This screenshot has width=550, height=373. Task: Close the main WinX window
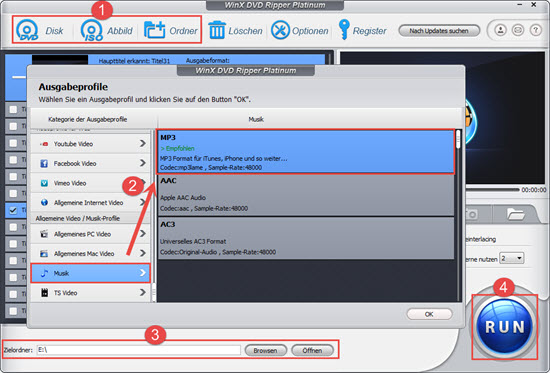534,5
